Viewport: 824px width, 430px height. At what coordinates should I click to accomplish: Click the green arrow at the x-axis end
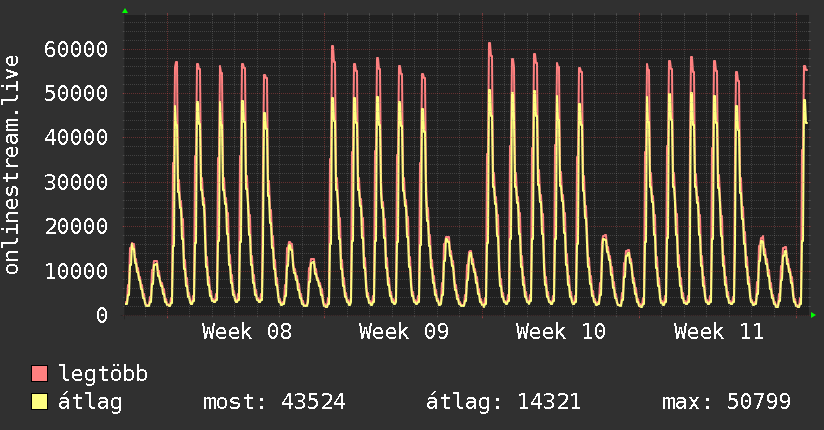click(813, 315)
